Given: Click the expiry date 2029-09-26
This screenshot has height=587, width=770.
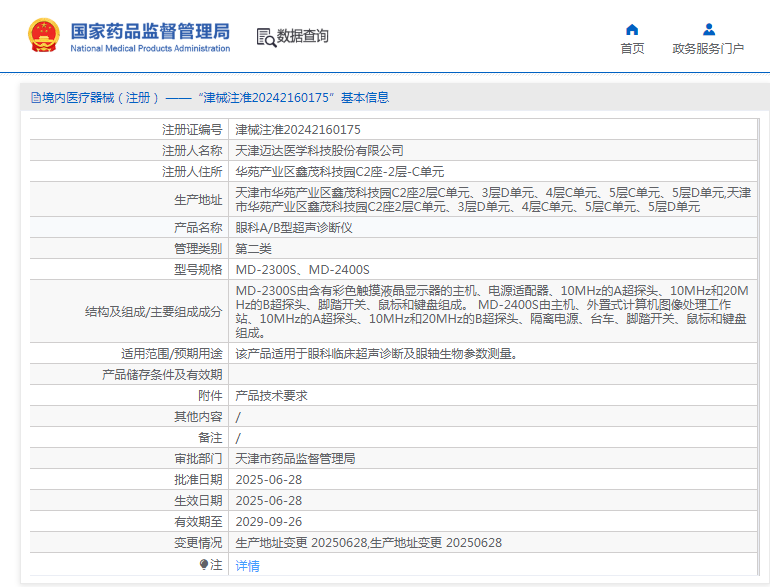Looking at the screenshot, I should (x=268, y=522).
